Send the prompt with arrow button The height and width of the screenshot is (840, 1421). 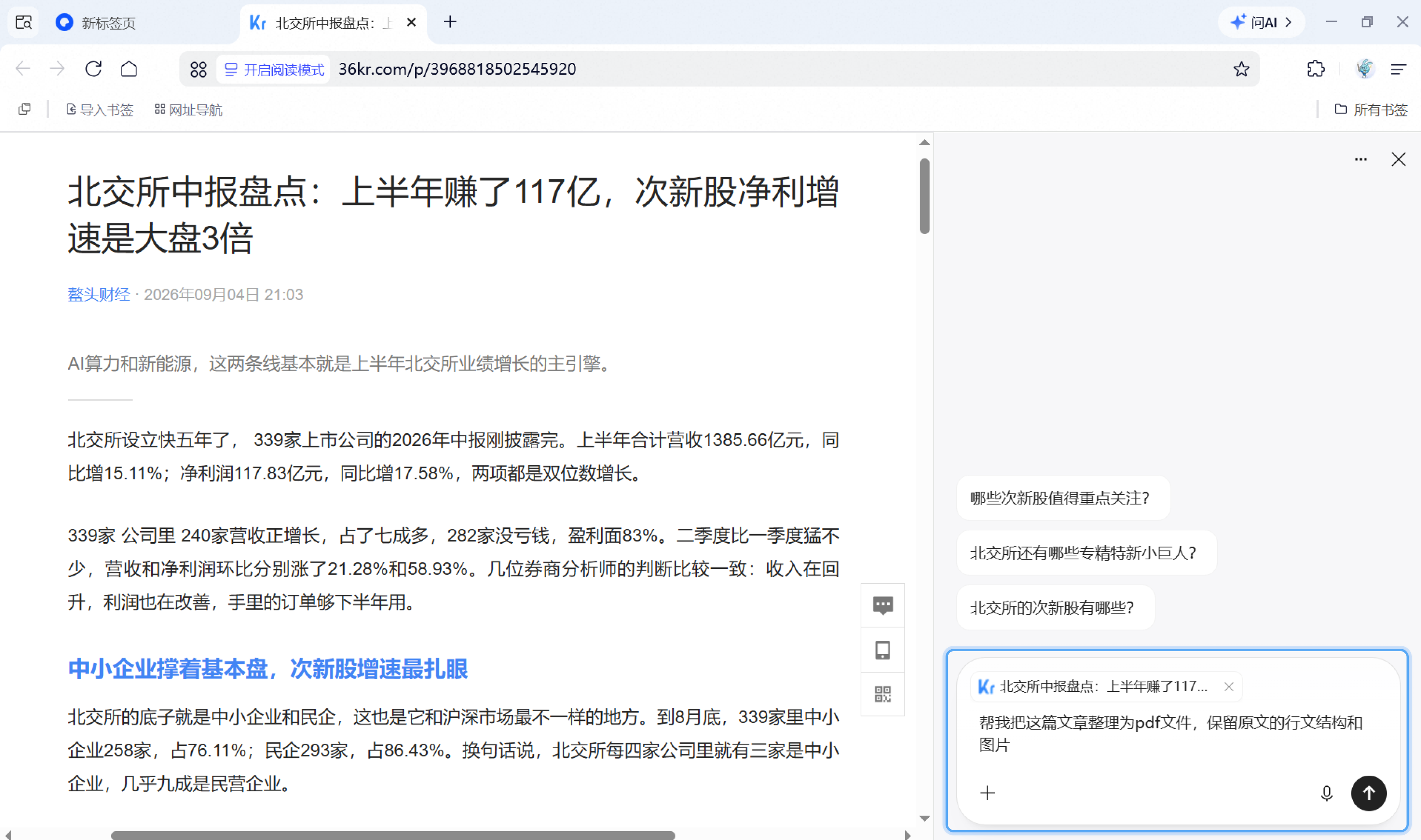[1368, 793]
